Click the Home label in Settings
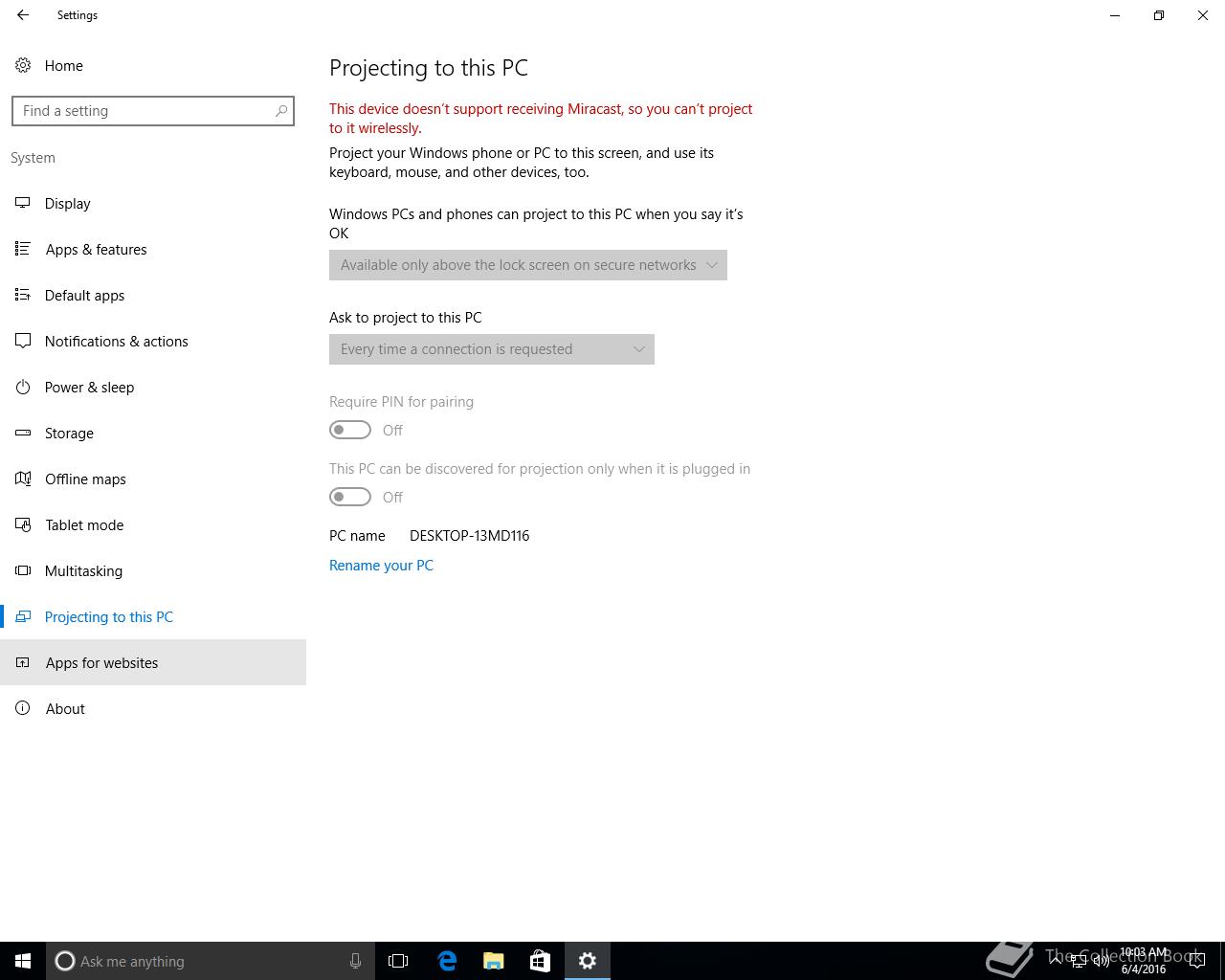The height and width of the screenshot is (980, 1225). coord(64,65)
